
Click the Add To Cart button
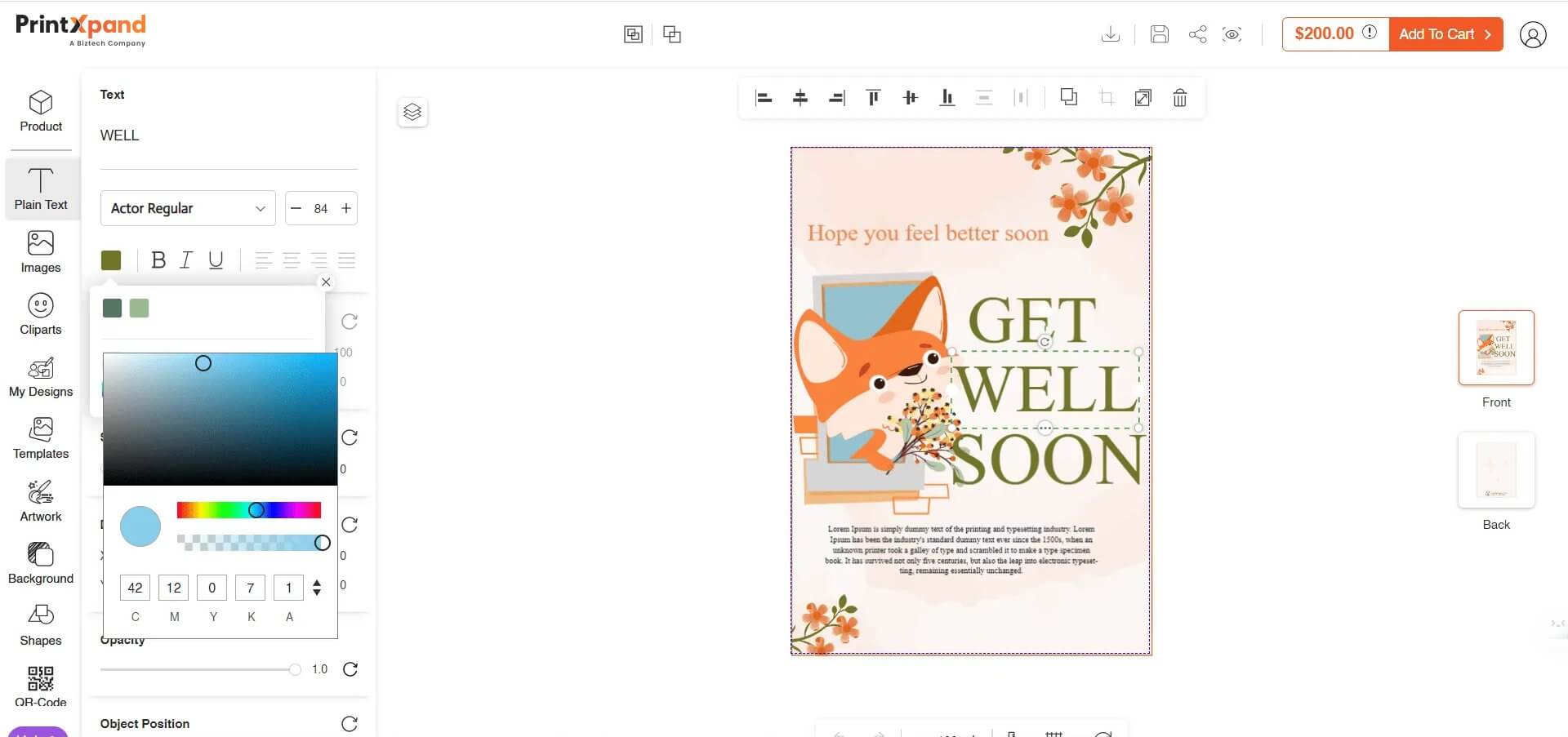pos(1445,34)
